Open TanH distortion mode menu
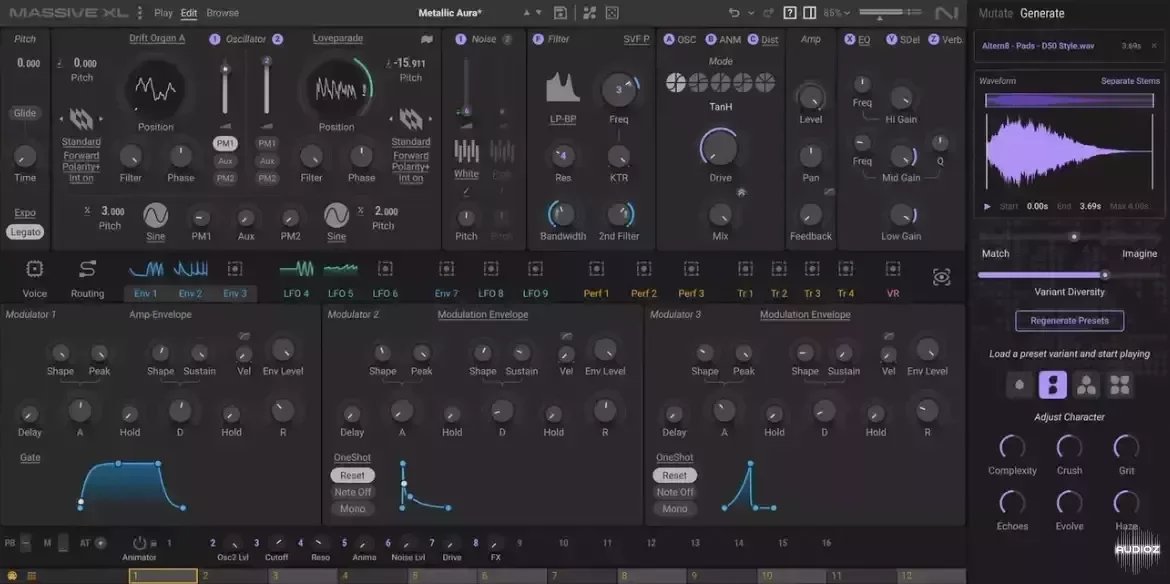The width and height of the screenshot is (1170, 584). click(720, 107)
